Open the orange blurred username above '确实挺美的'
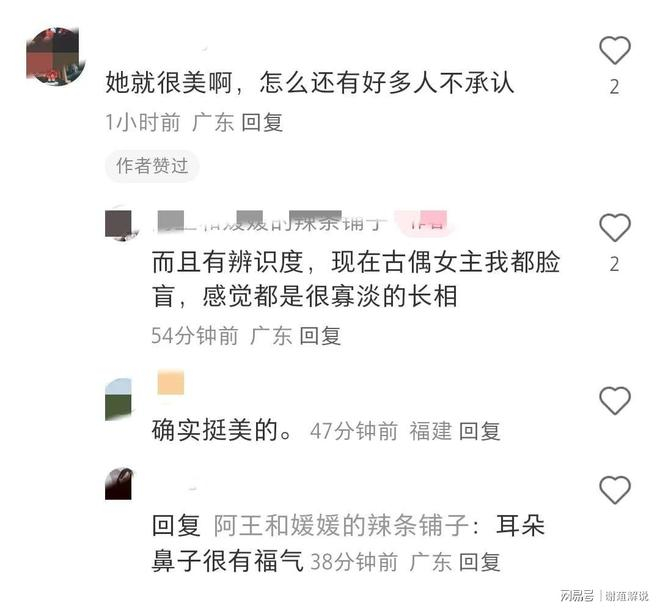The image size is (660, 608). click(170, 382)
